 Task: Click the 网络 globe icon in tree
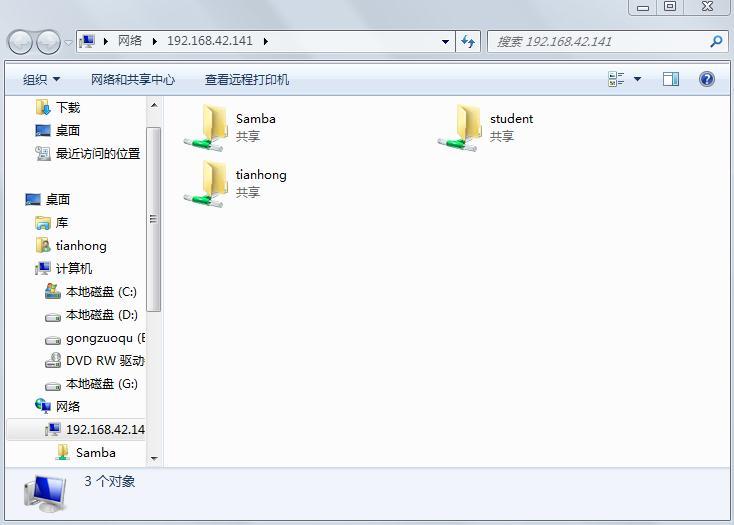43,406
